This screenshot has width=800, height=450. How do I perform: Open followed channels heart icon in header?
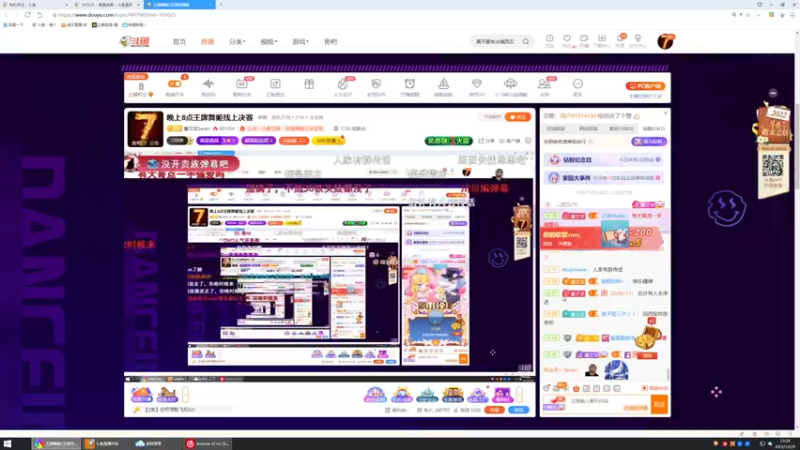coord(567,39)
